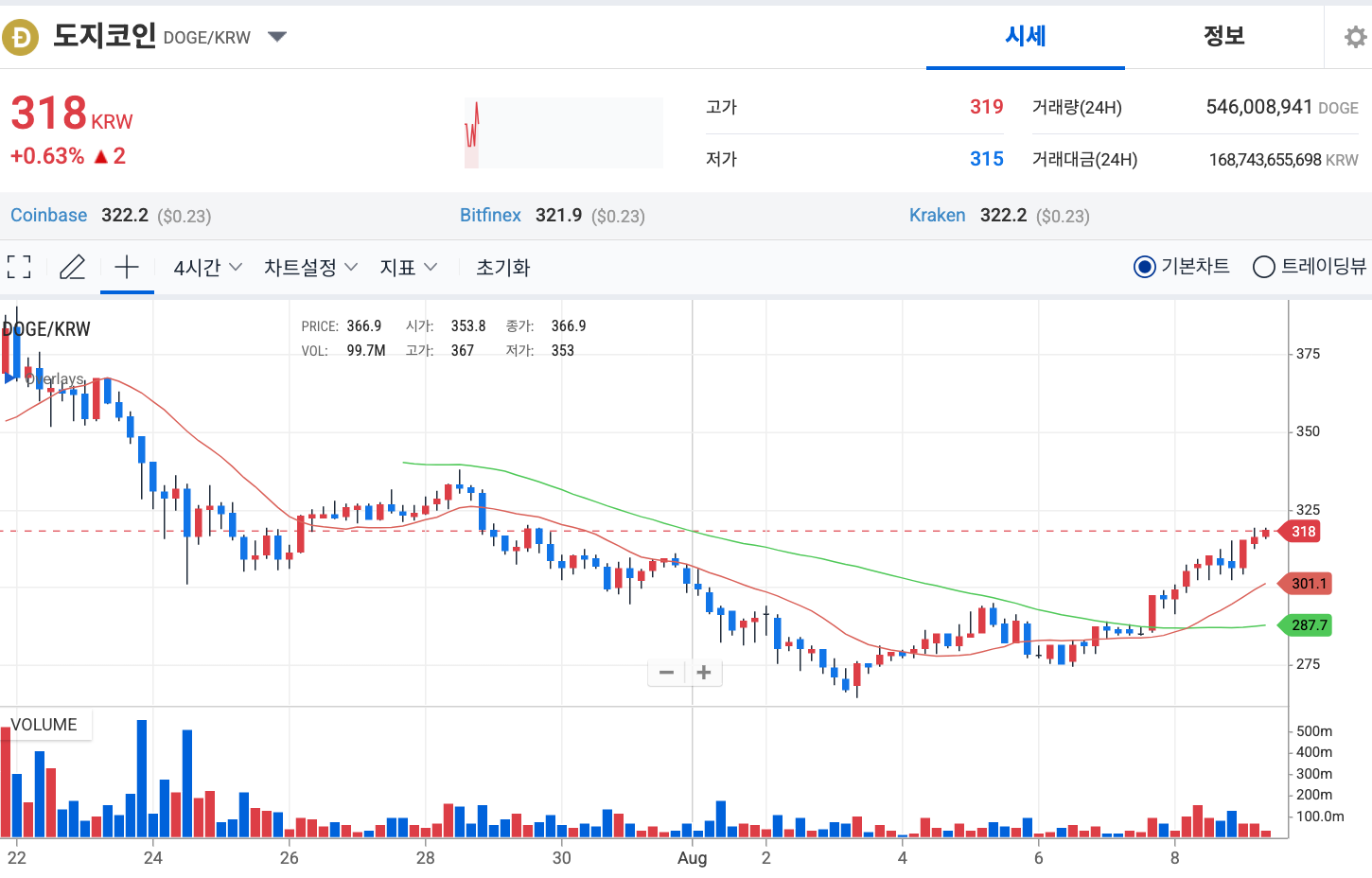This screenshot has height=878, width=1372.
Task: Click the 168,743,655,698 KRW trade amount
Action: (x=1283, y=160)
